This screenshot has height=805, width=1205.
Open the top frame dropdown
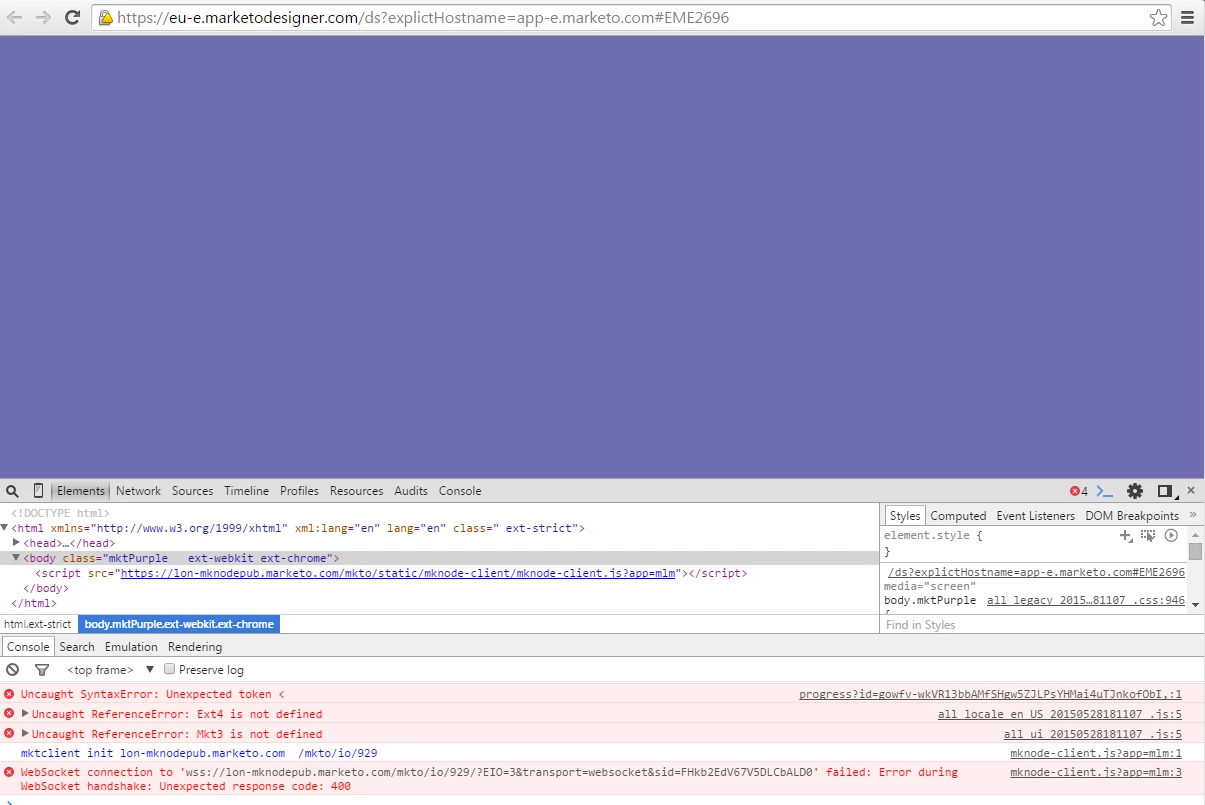coord(111,670)
